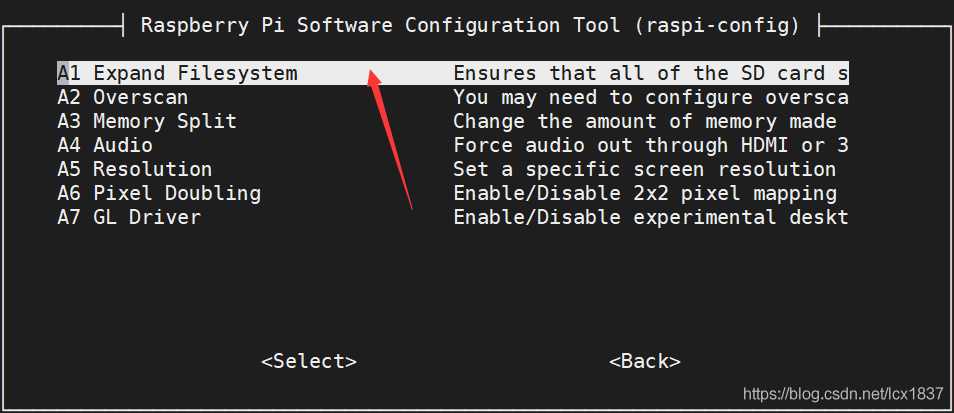Click the "Ensures that all of the SD card" description
954x413 pixels.
650,73
